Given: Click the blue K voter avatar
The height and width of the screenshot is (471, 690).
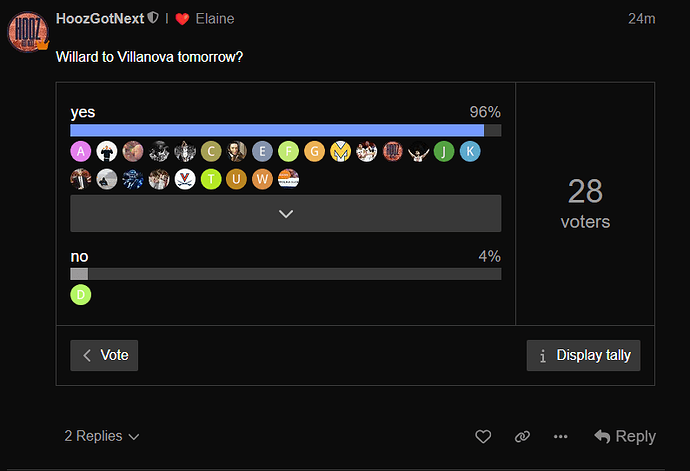Looking at the screenshot, I should point(470,151).
